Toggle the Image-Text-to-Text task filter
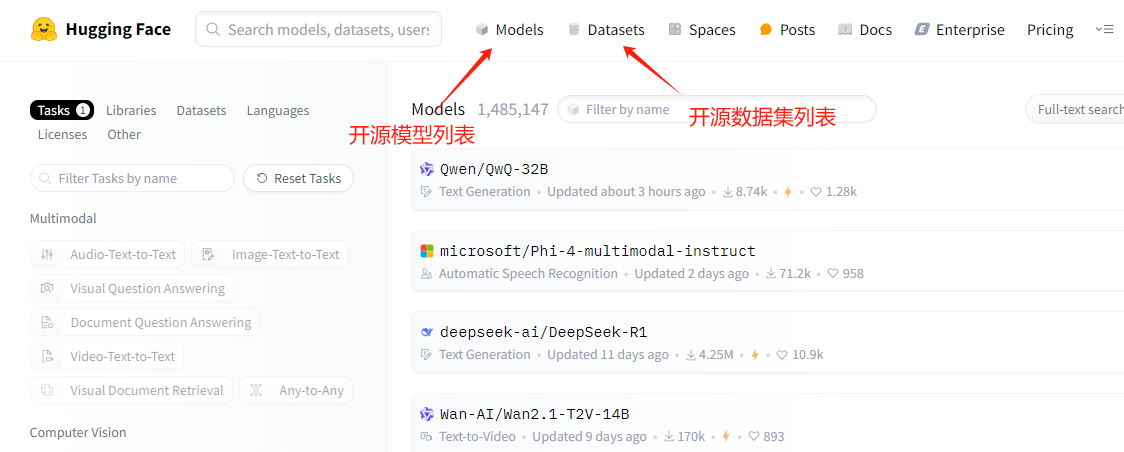The image size is (1124, 452). pyautogui.click(x=270, y=254)
